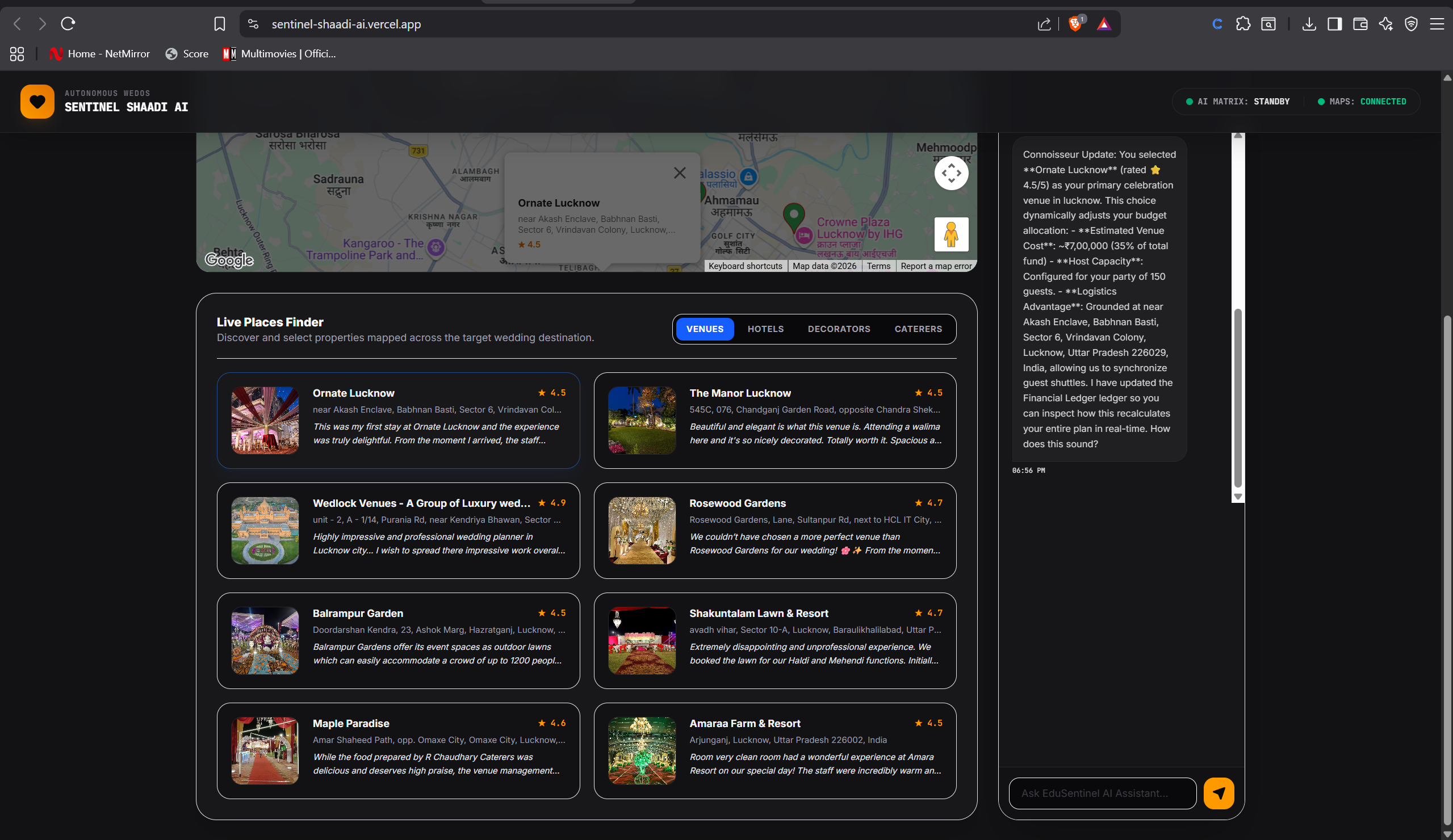Viewport: 1453px width, 840px height.
Task: Select The Manor Lucknow venue card
Action: [x=775, y=421]
